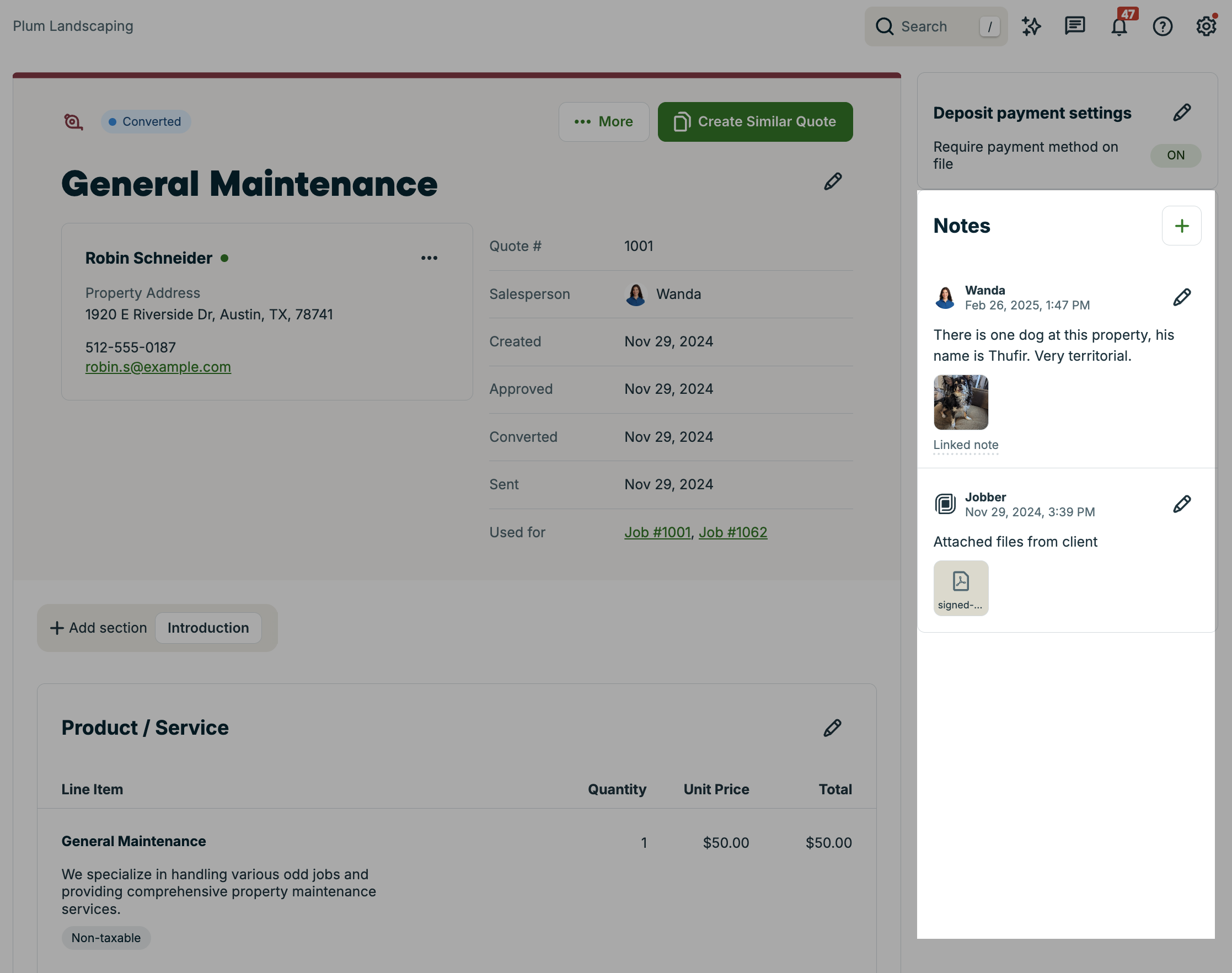
Task: Edit Wanda's note with pencil icon
Action: [1182, 297]
